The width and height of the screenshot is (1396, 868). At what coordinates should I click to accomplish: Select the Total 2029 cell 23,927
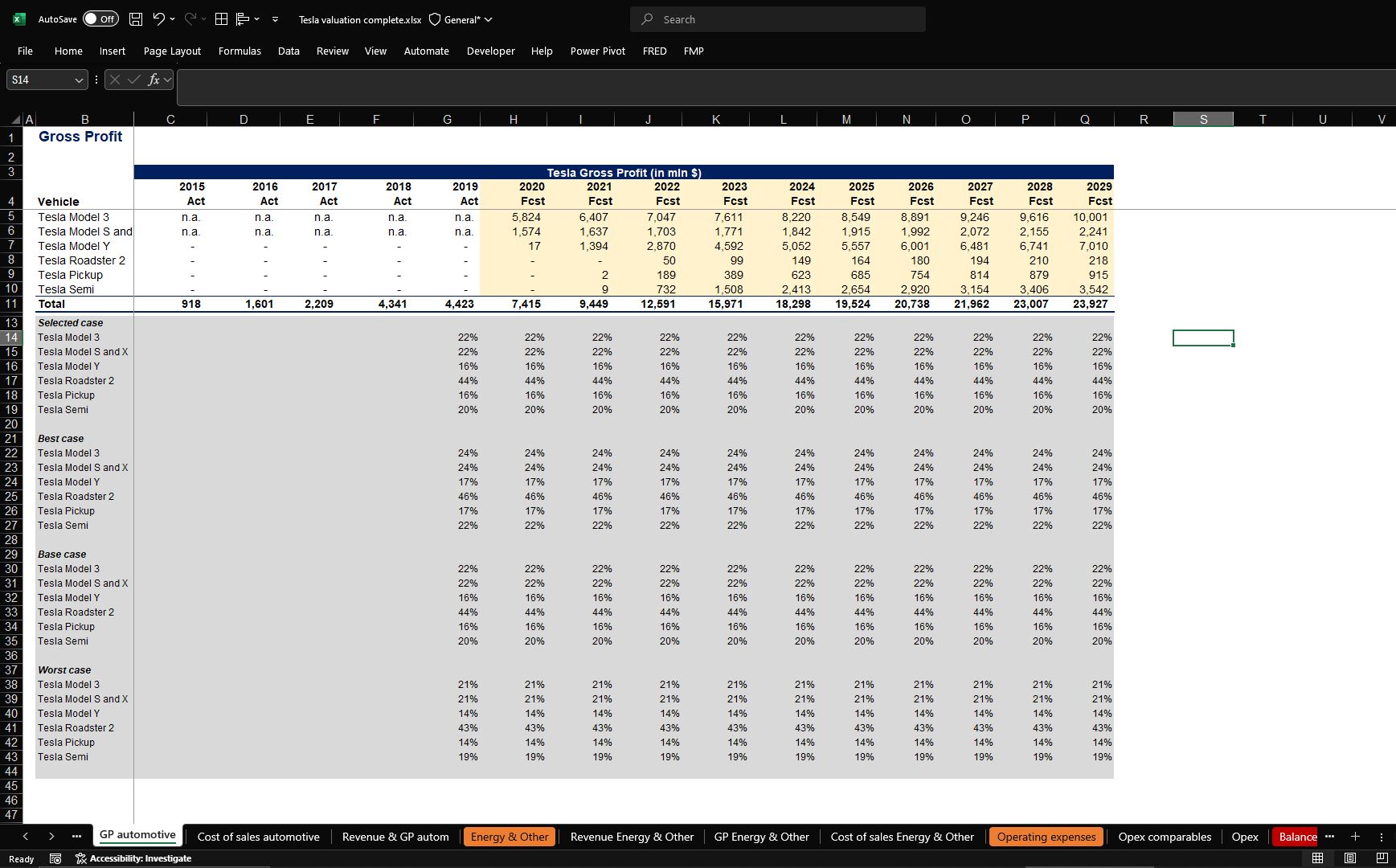pos(1084,304)
